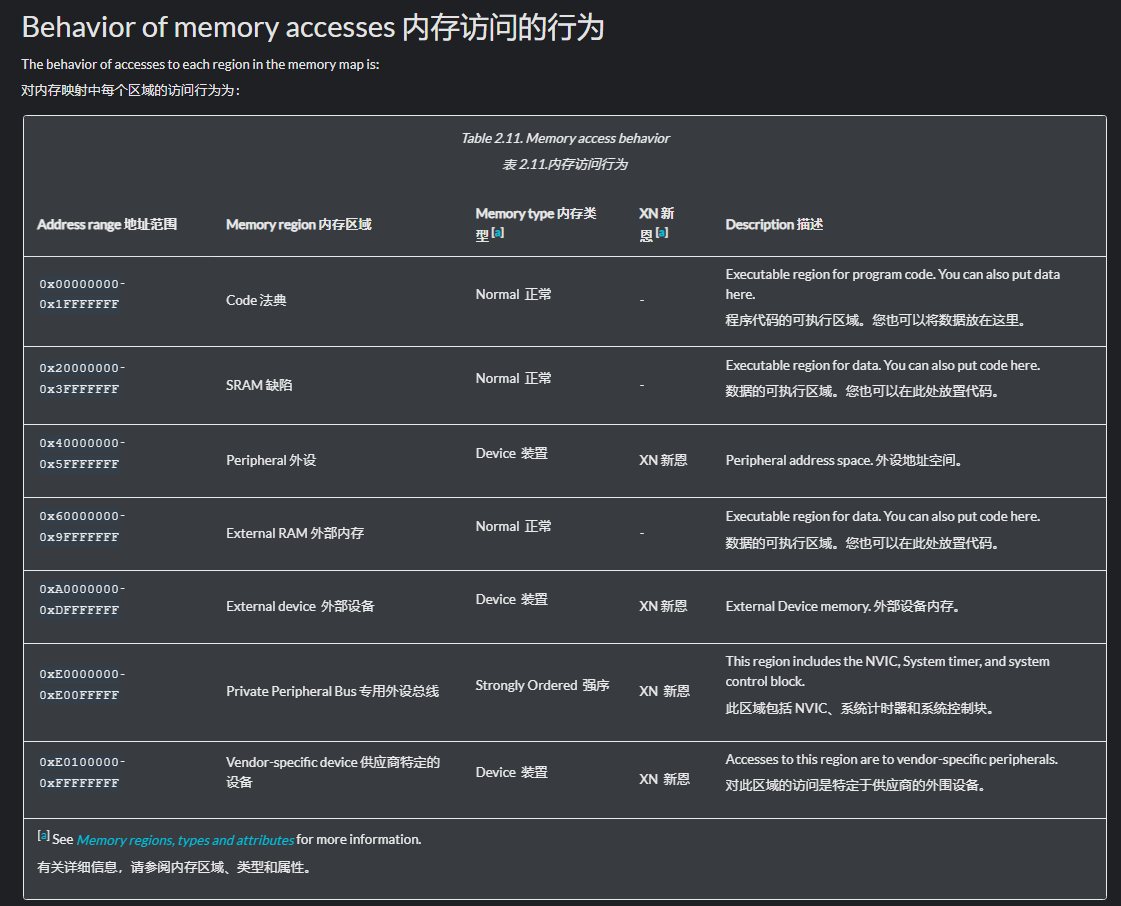
Task: Click footnote marker beside XN column header
Action: 661,233
